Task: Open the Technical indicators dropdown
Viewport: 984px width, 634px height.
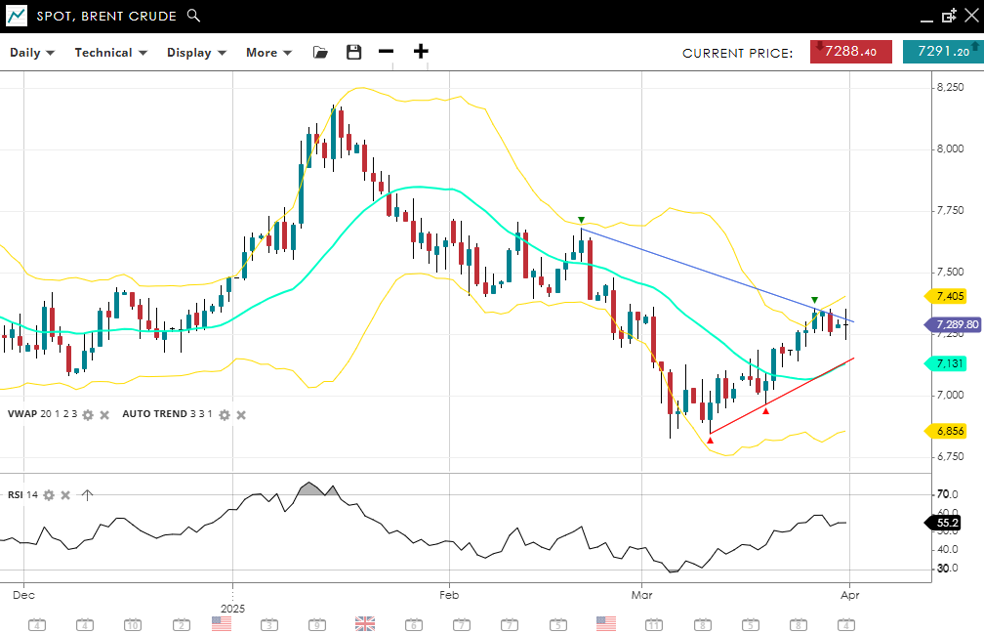Action: tap(111, 52)
